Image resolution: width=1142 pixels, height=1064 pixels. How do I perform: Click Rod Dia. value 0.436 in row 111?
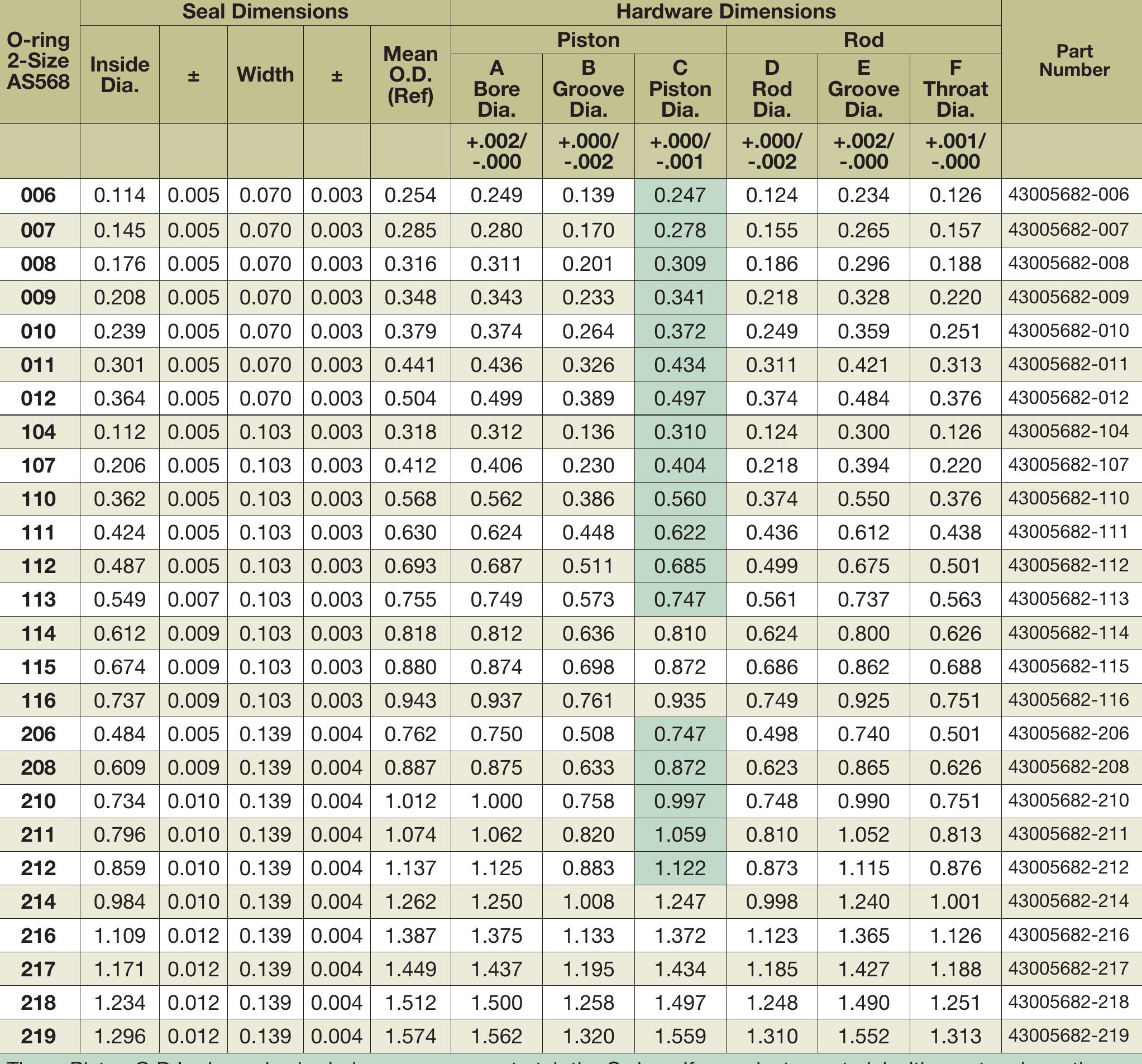(x=772, y=533)
